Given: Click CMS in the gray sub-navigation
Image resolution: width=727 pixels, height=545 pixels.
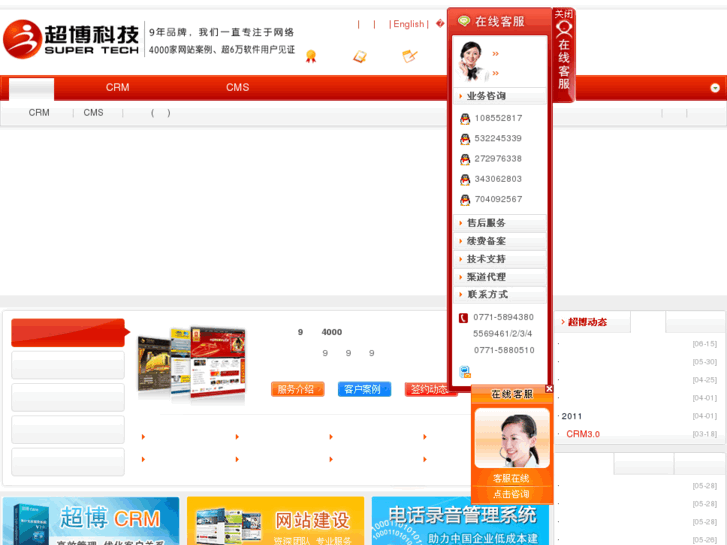Looking at the screenshot, I should [93, 113].
